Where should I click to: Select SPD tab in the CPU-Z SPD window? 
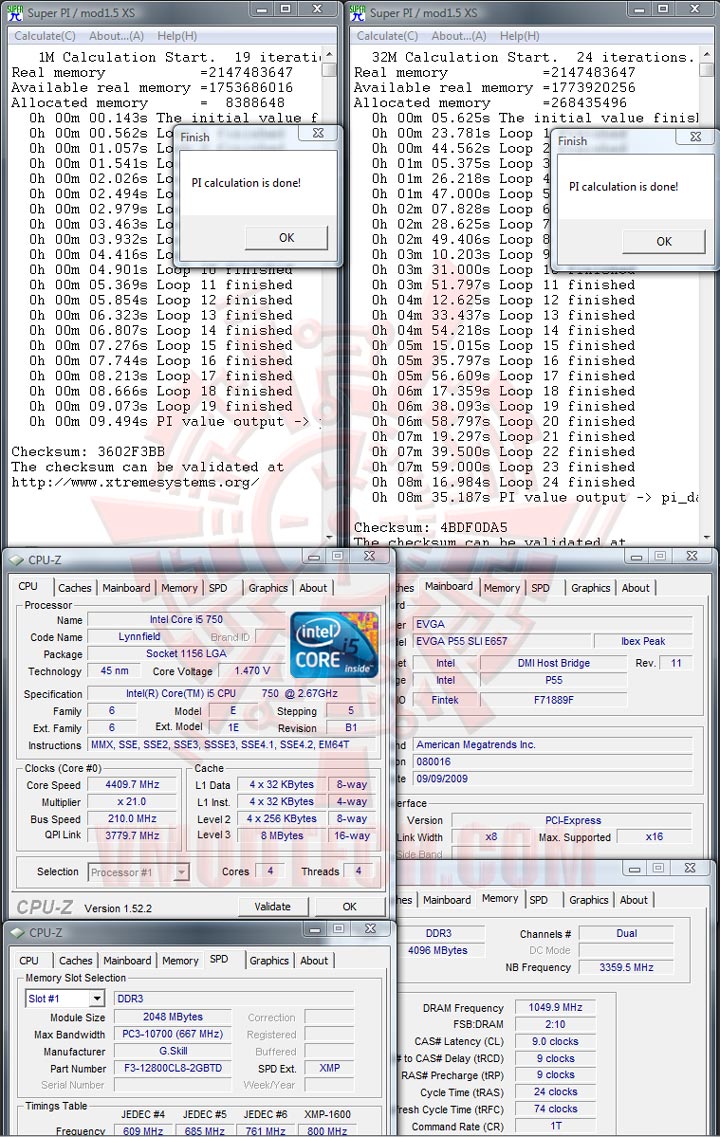pyautogui.click(x=219, y=959)
